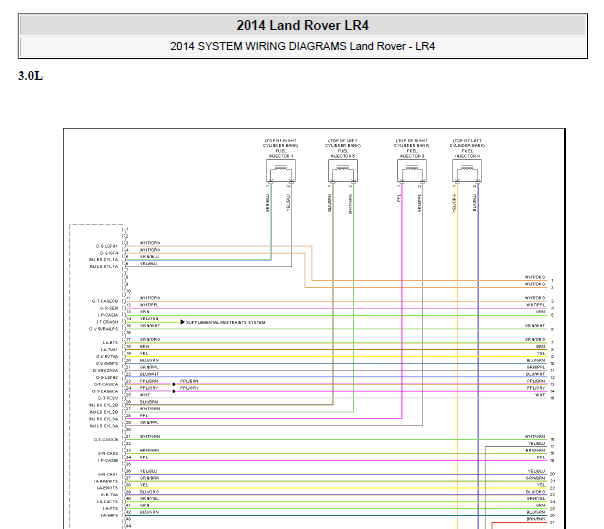Click vertical GRN/PPL label under Injector 3

pyautogui.click(x=419, y=203)
